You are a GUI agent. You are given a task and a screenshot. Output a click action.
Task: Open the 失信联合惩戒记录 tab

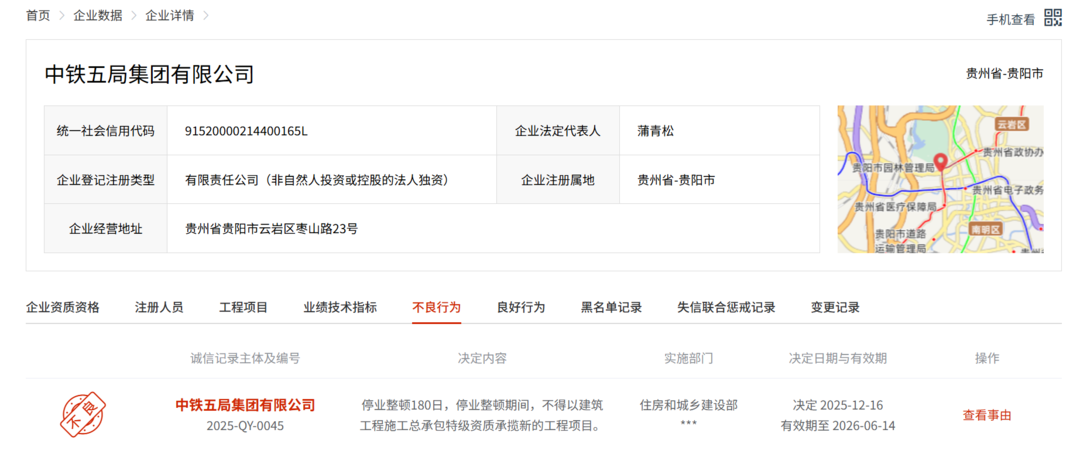(x=726, y=307)
